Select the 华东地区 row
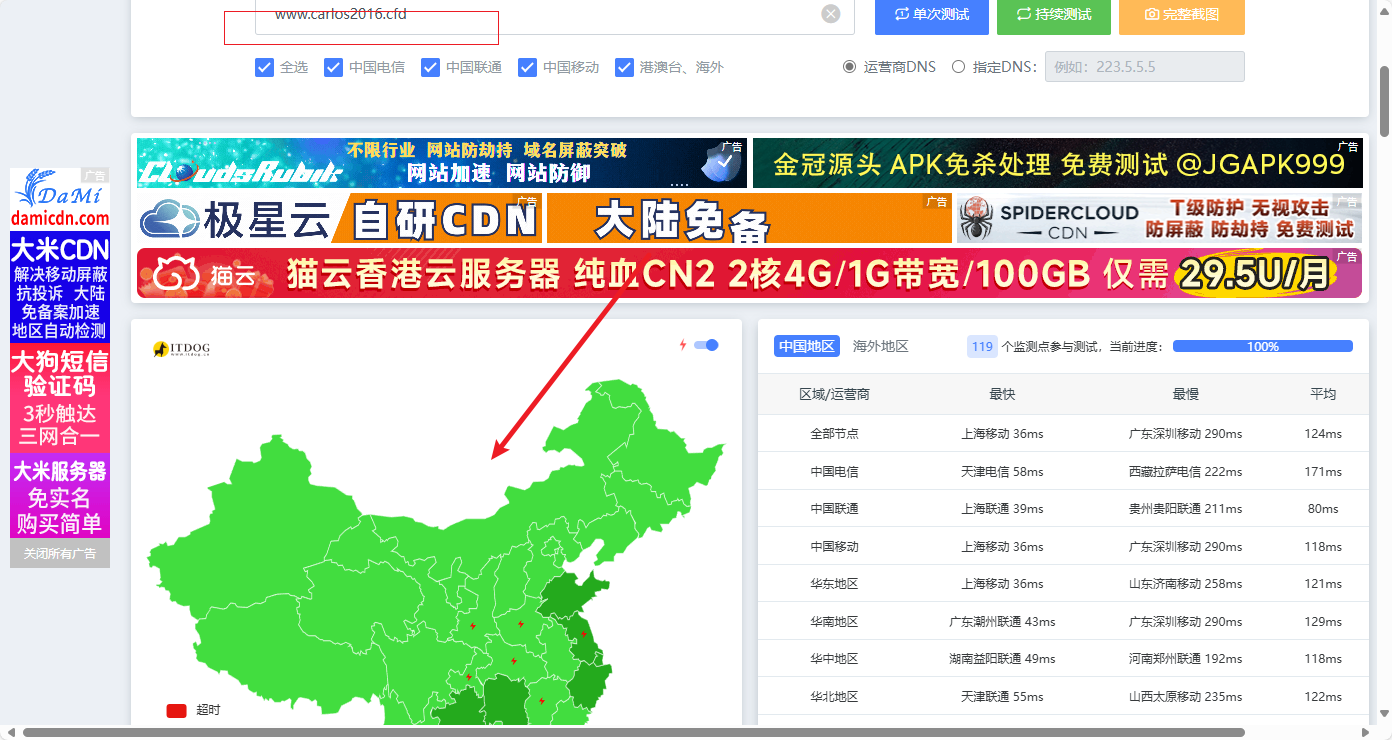This screenshot has height=740, width=1392. 1063,584
